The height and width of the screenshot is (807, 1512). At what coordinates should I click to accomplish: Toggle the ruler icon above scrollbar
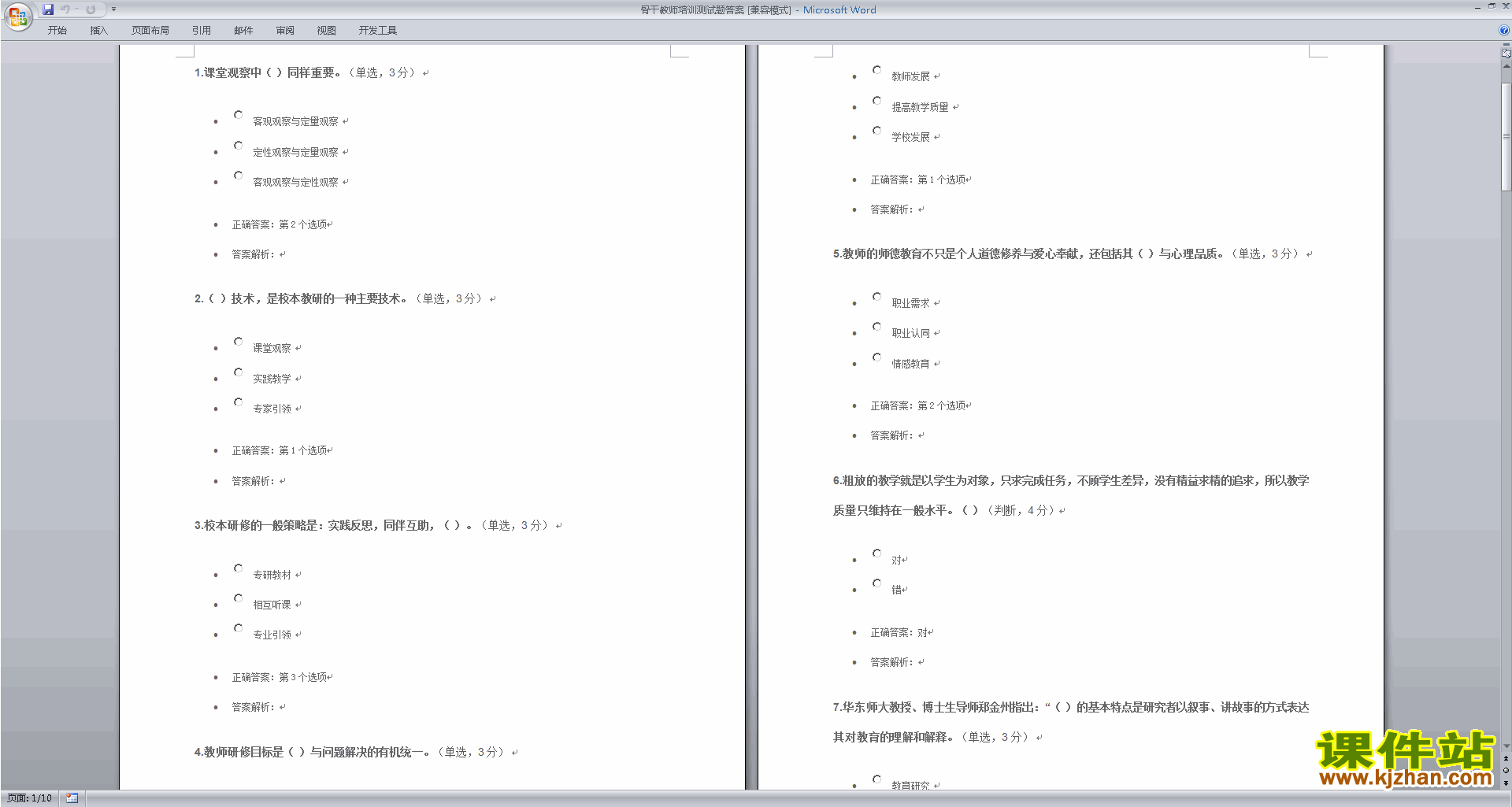1506,54
